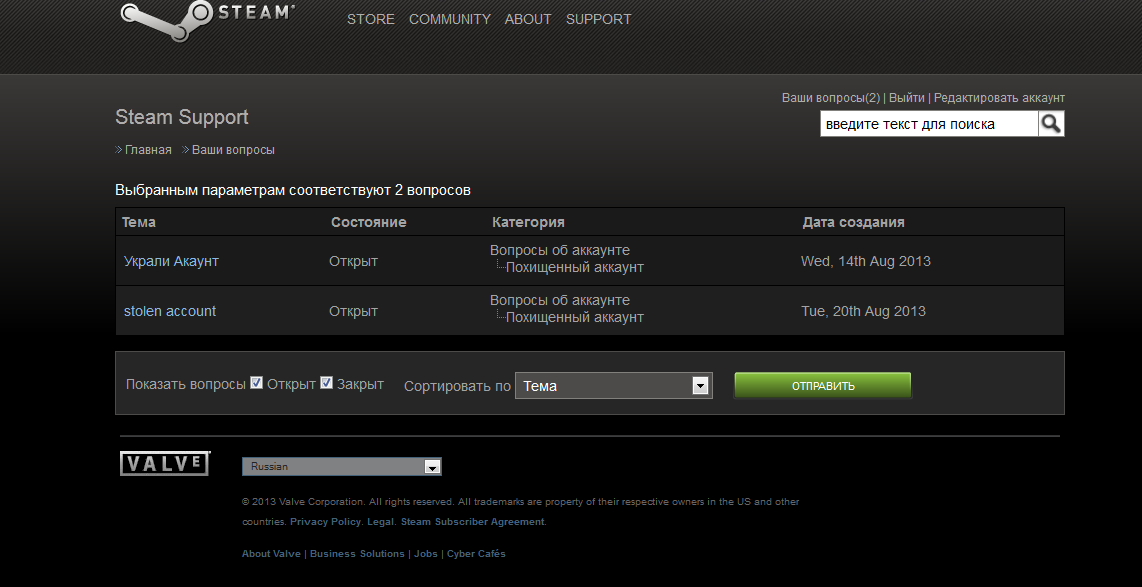Click the Категория column header
The width and height of the screenshot is (1142, 587).
click(x=528, y=222)
